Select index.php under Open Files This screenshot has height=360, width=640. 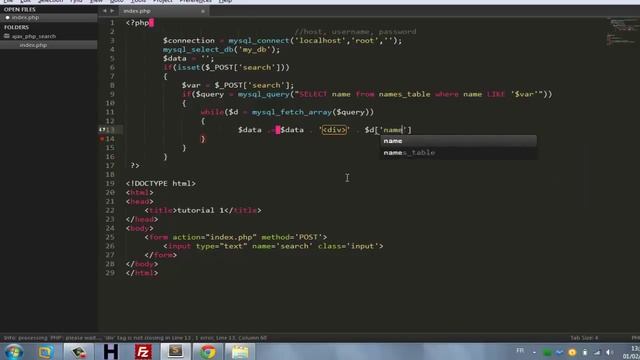pos(49,18)
